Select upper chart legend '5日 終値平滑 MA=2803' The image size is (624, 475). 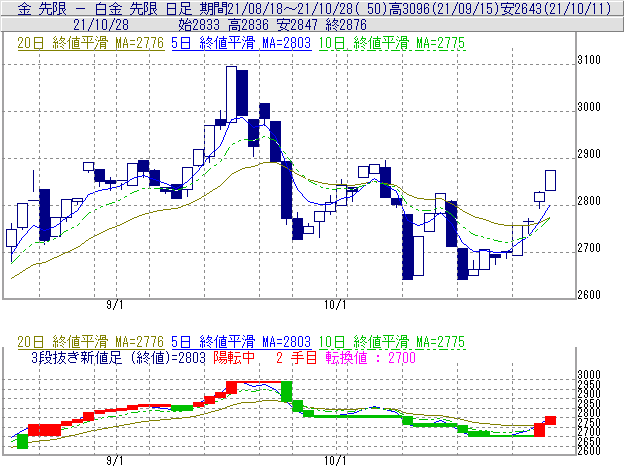pyautogui.click(x=241, y=43)
